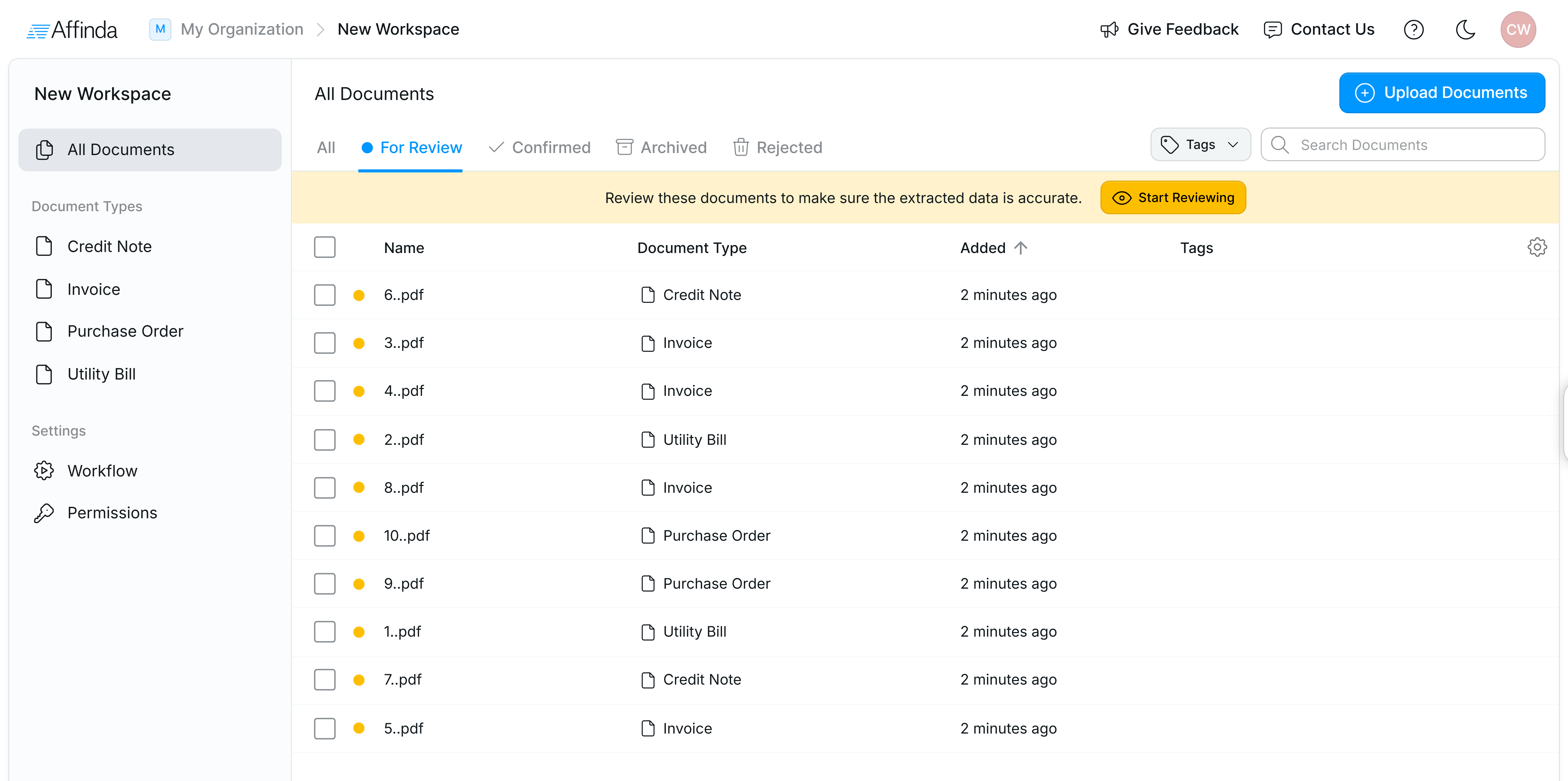The image size is (1568, 781).
Task: Open the table settings gear icon
Action: [1537, 247]
